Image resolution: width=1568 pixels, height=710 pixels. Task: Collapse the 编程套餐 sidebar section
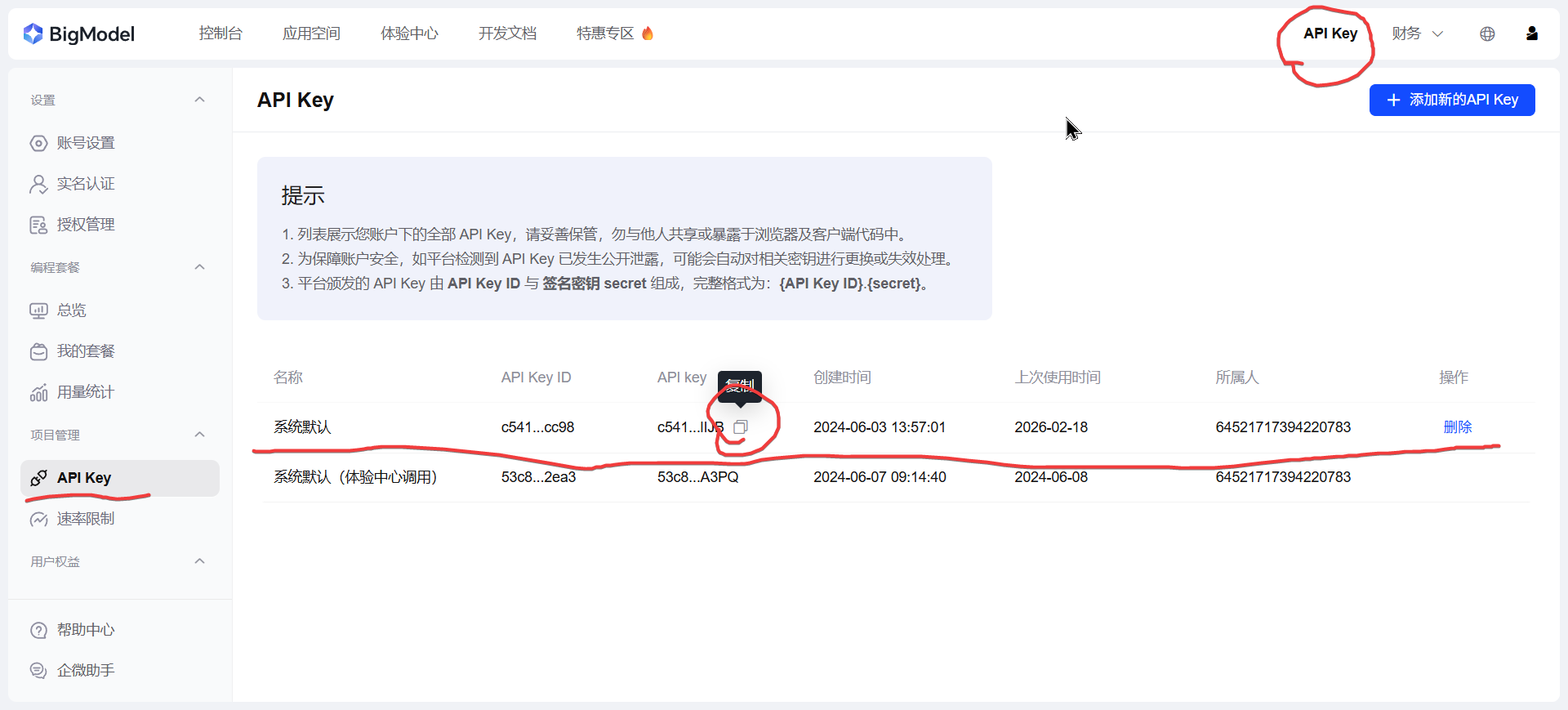(x=199, y=267)
